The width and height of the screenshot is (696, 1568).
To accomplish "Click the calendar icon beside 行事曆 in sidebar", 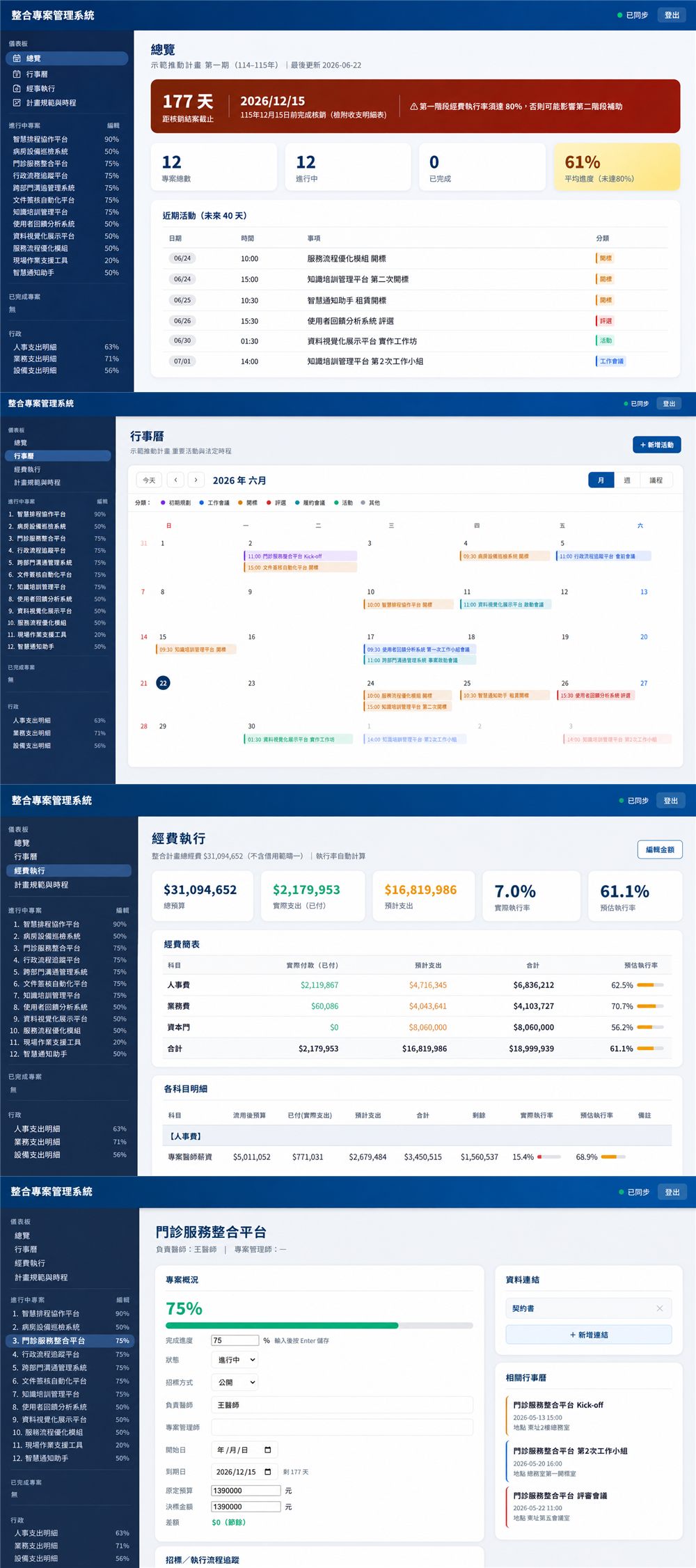I will pyautogui.click(x=17, y=74).
